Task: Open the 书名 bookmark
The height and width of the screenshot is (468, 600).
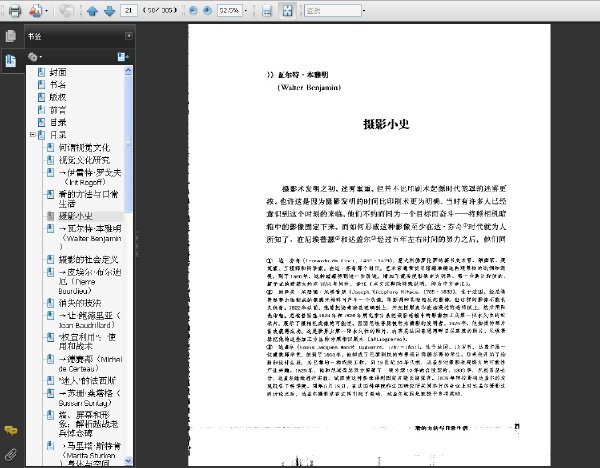Action: (58, 85)
